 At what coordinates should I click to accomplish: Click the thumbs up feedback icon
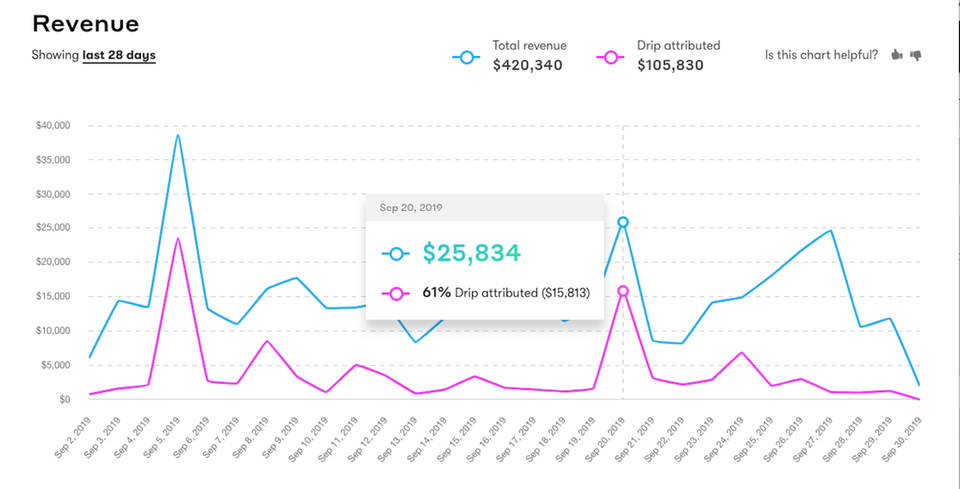point(896,55)
